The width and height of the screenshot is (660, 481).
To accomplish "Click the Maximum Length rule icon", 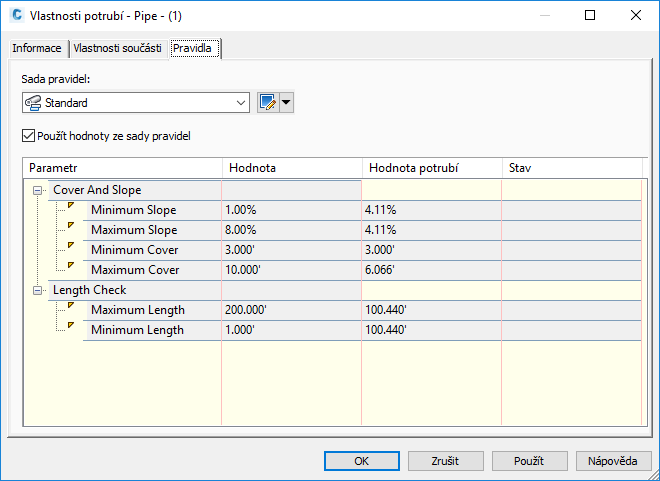I will tap(70, 307).
